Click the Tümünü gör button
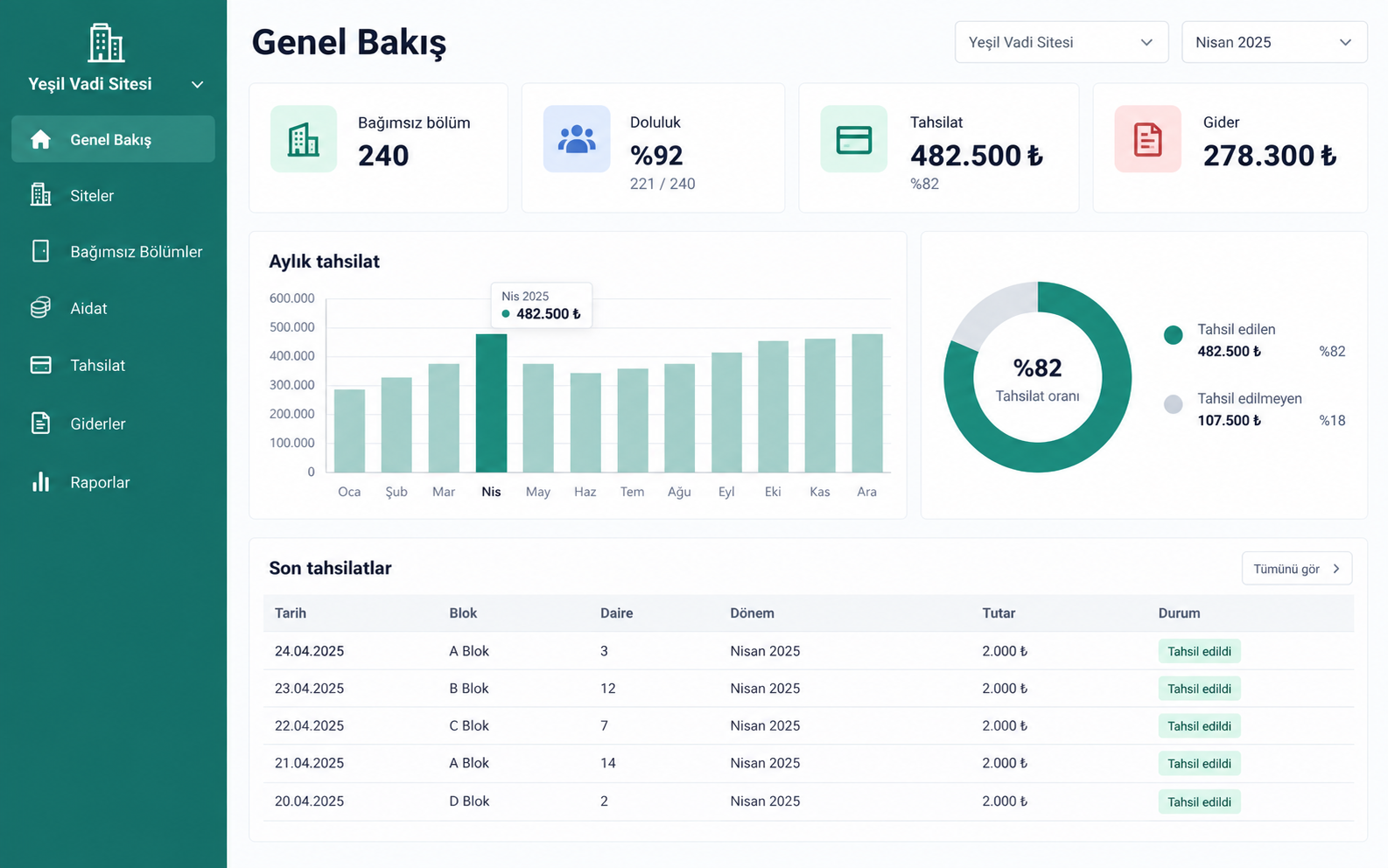1388x868 pixels. tap(1296, 569)
